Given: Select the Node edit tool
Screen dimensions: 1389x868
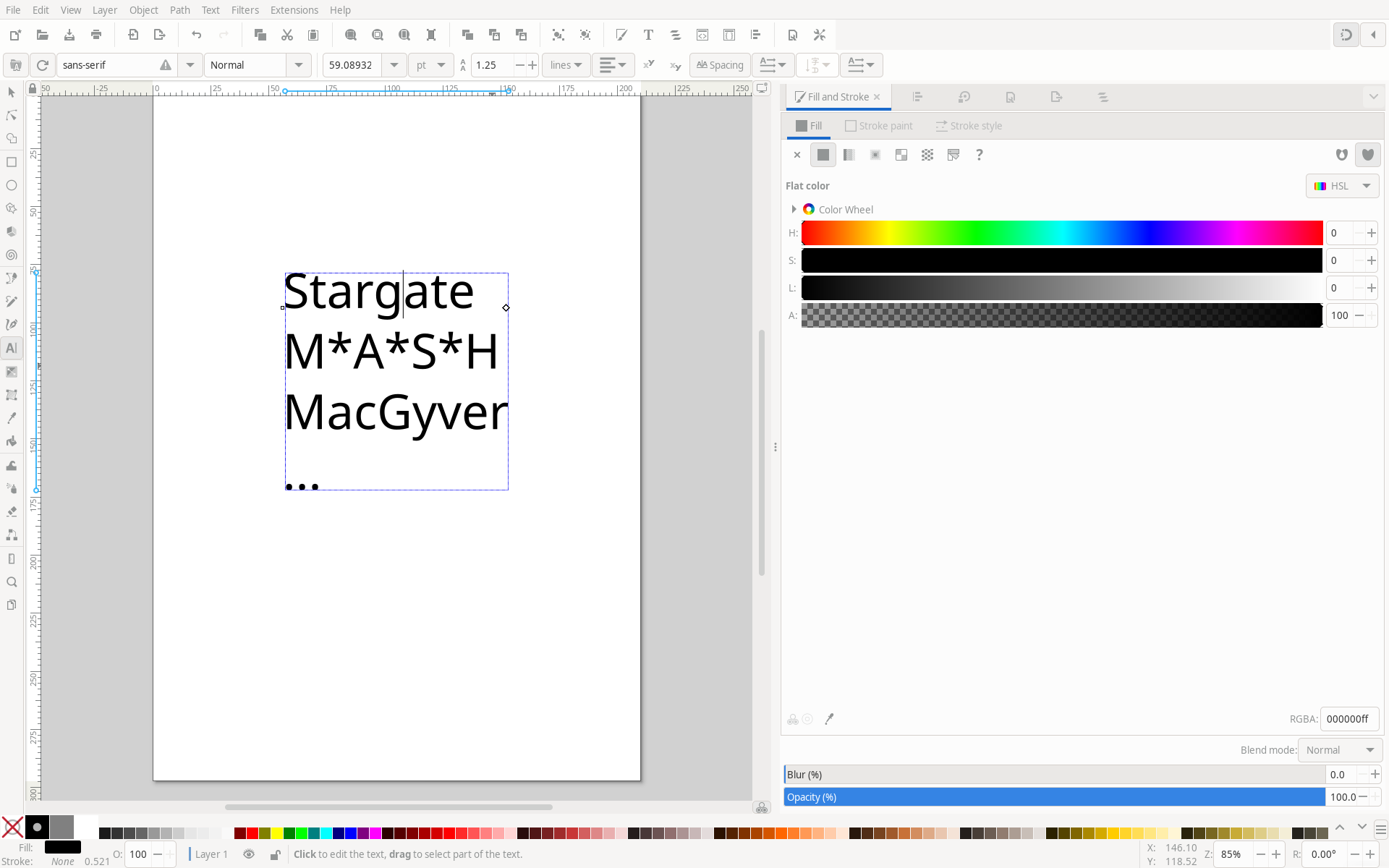Looking at the screenshot, I should pyautogui.click(x=12, y=116).
